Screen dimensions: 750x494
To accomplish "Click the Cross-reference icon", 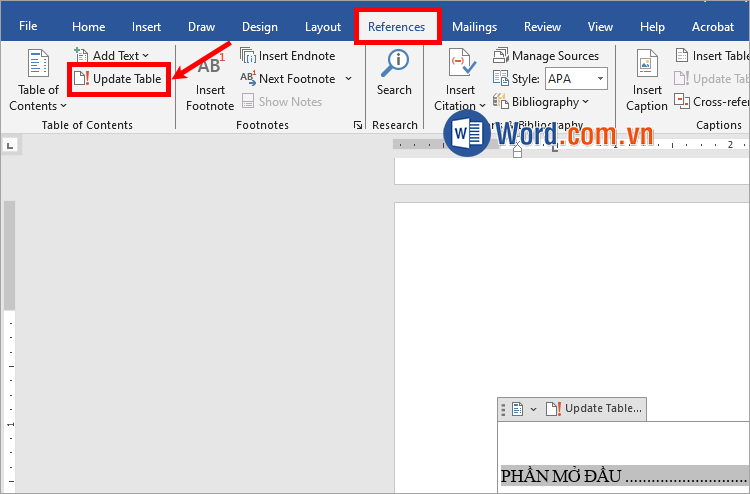I will click(683, 101).
